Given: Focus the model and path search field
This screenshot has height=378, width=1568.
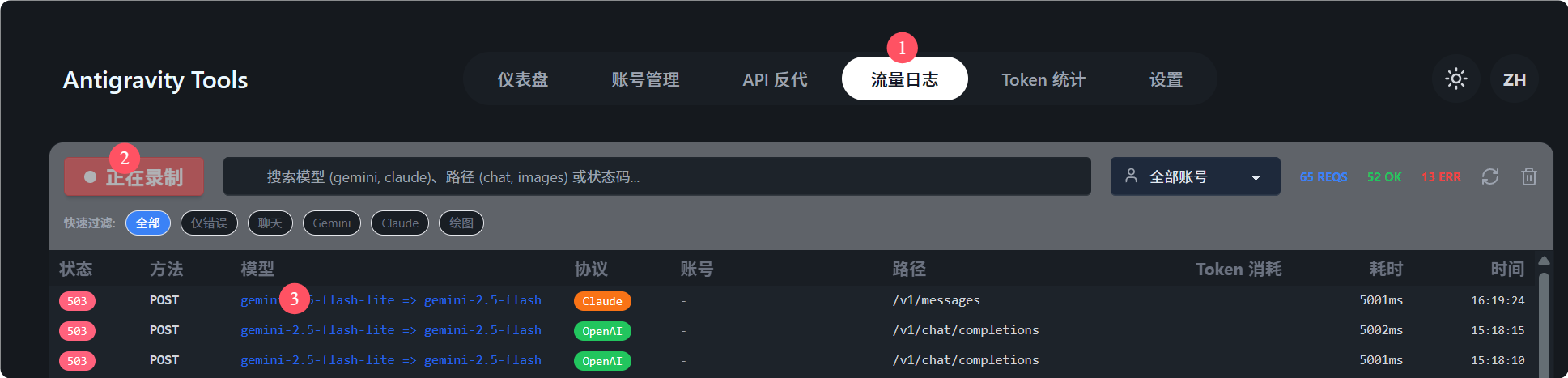Looking at the screenshot, I should pos(657,176).
